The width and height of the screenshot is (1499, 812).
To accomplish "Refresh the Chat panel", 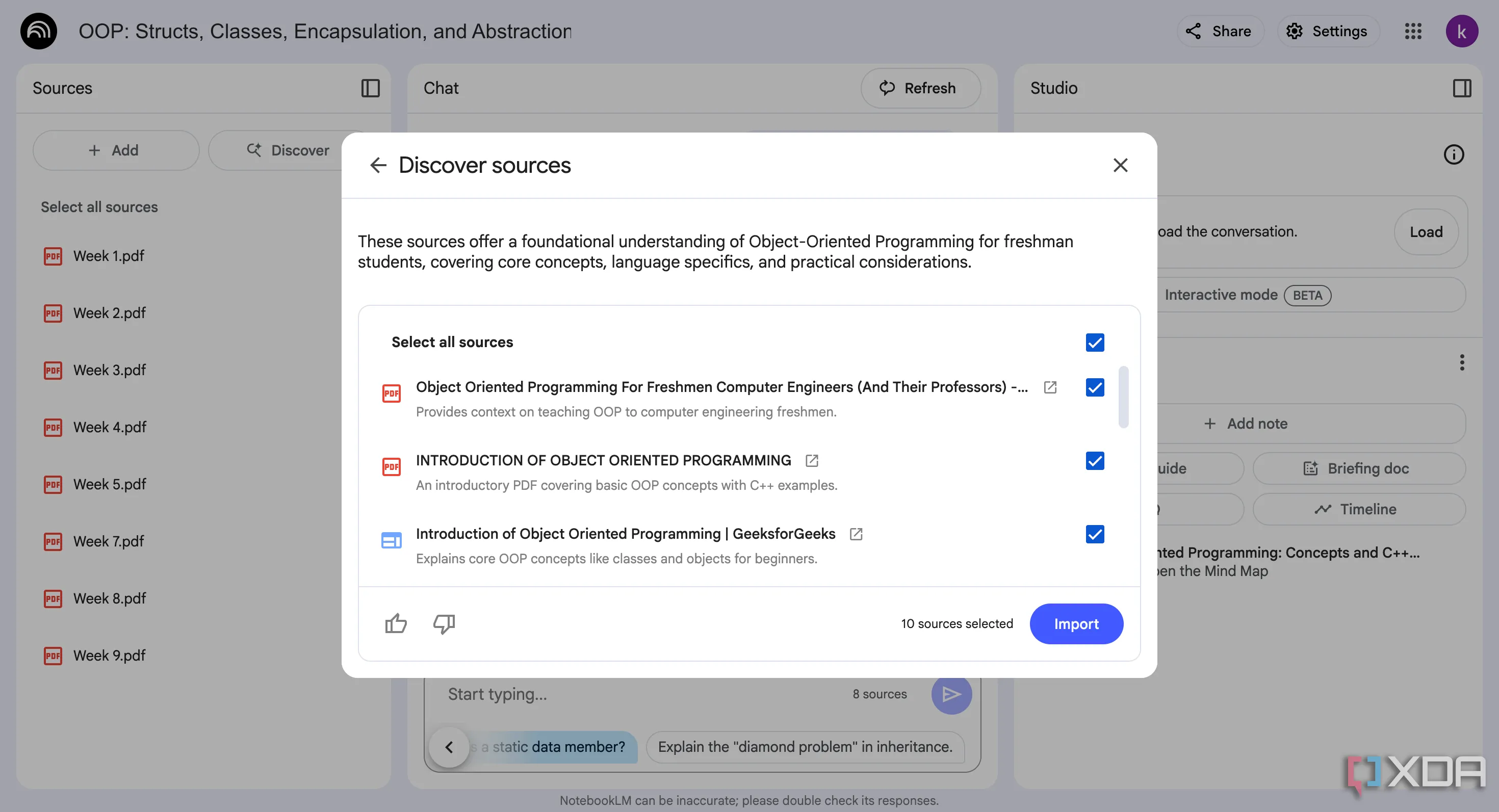I will coord(921,88).
